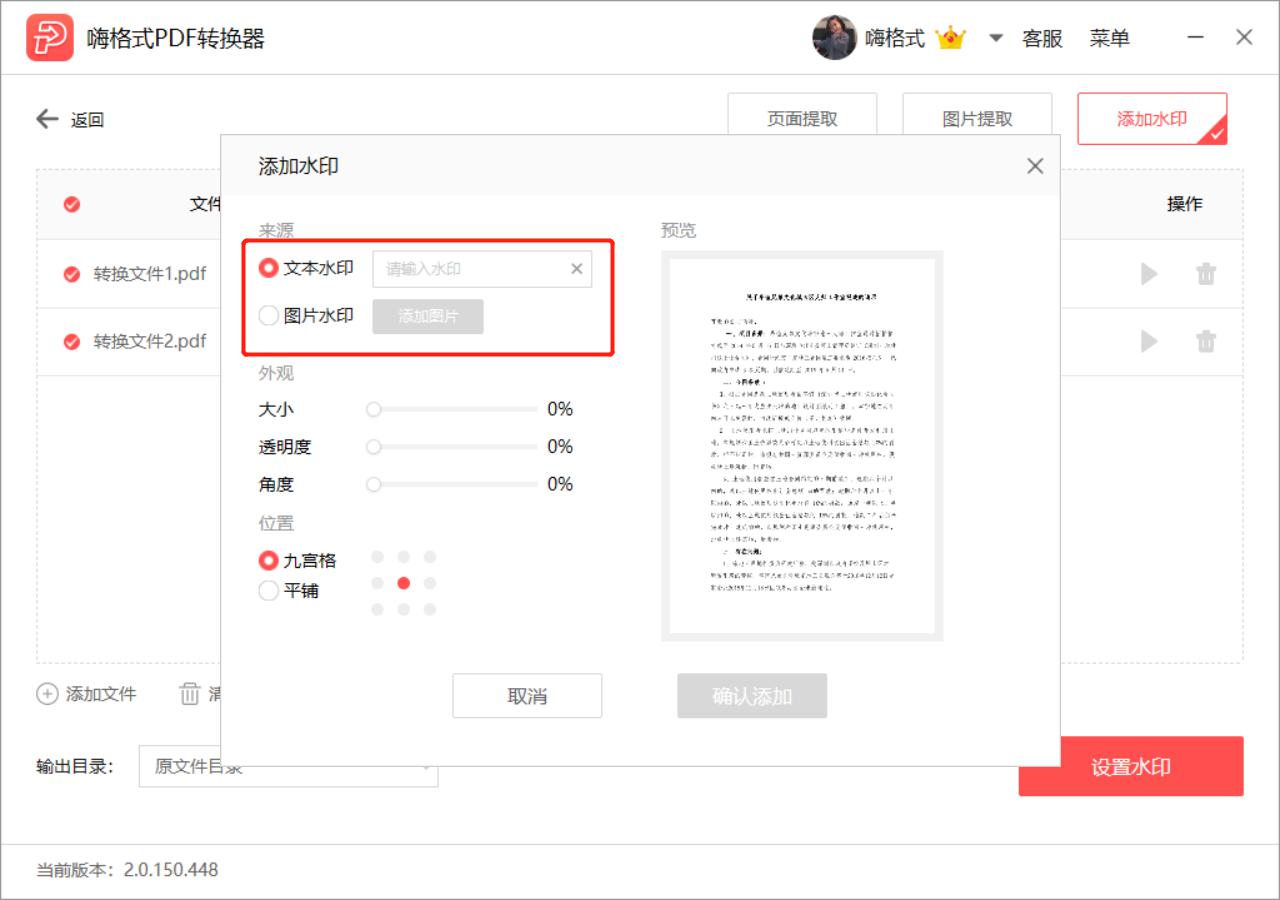Image resolution: width=1280 pixels, height=900 pixels.
Task: Click the 转换文件2.pdf file name
Action: click(150, 342)
